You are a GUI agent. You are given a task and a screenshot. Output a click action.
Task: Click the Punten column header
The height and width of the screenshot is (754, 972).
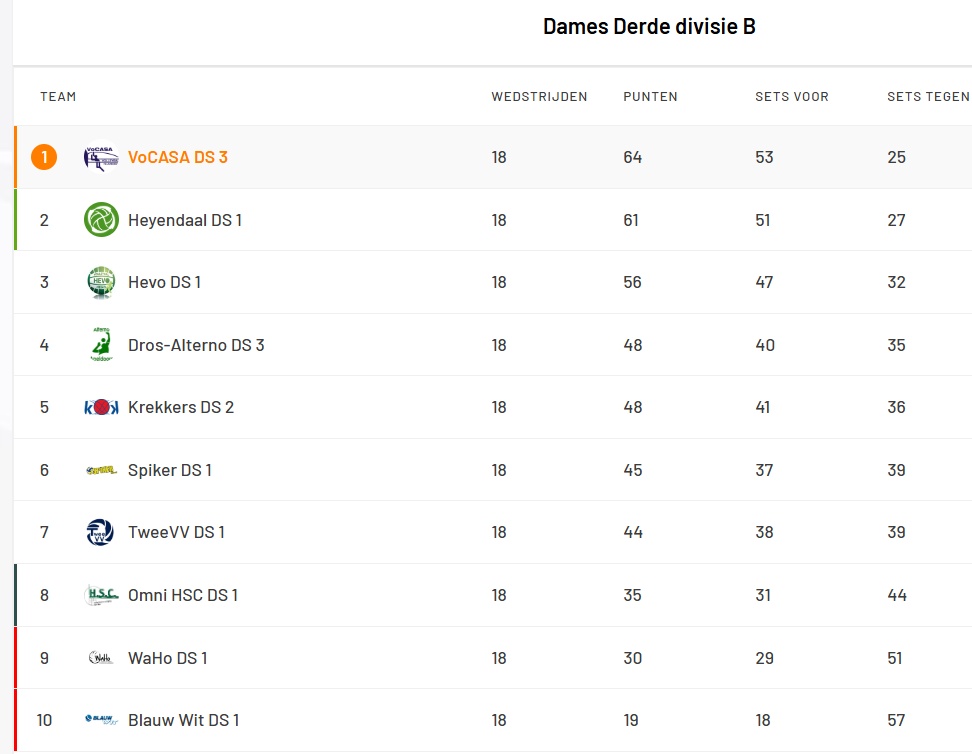tap(650, 97)
